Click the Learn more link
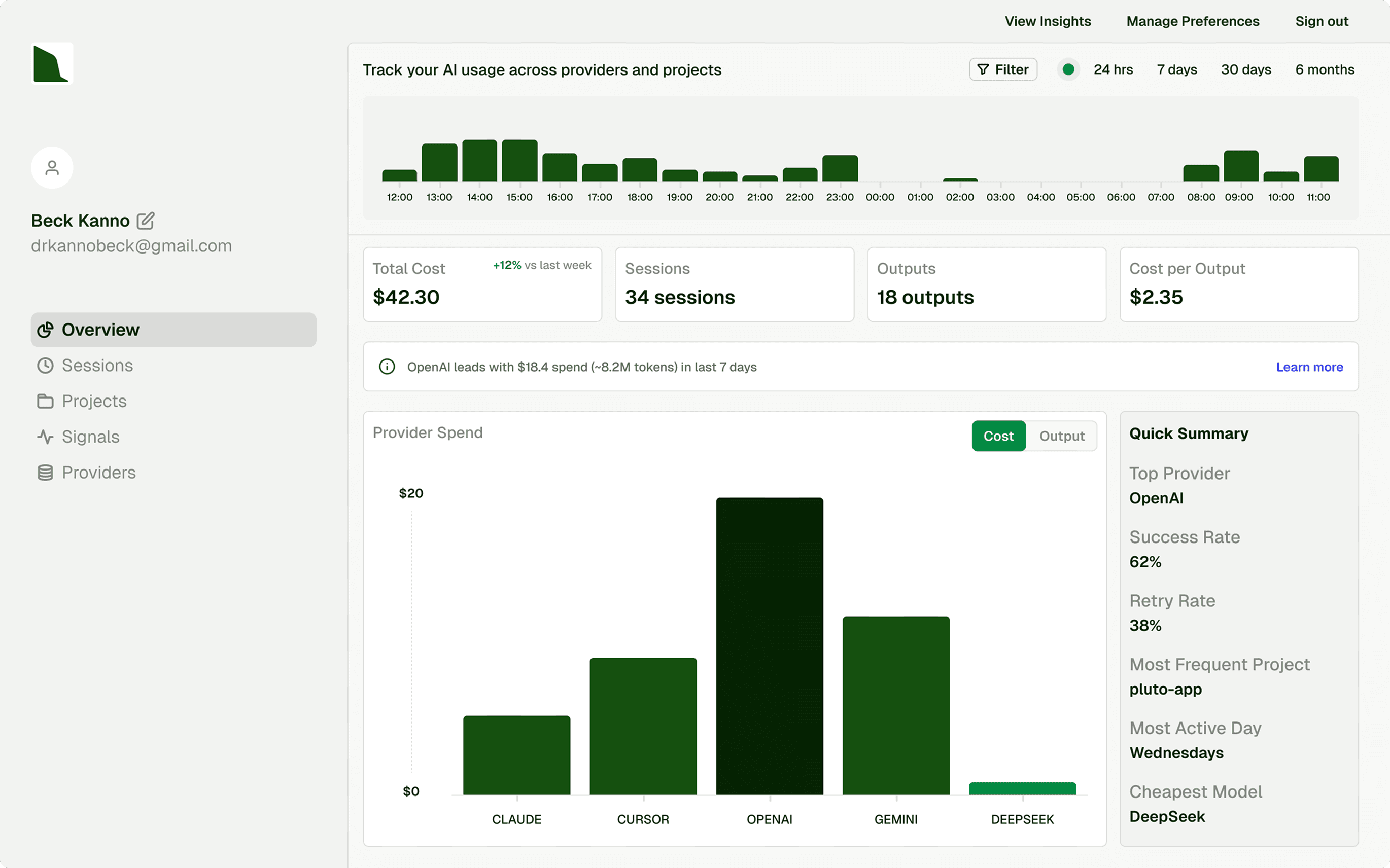 pos(1309,367)
